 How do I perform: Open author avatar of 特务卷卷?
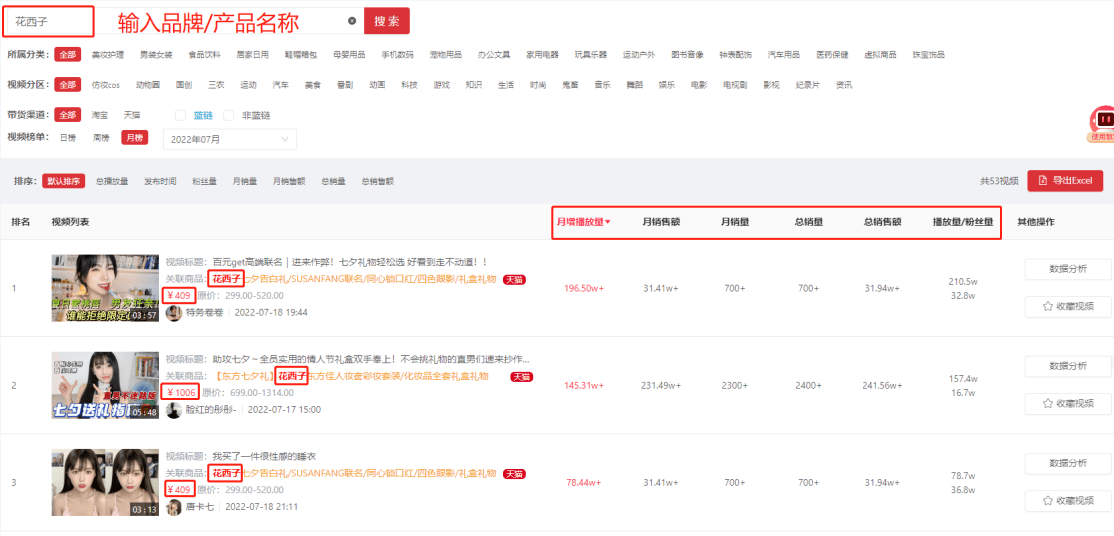[x=173, y=312]
